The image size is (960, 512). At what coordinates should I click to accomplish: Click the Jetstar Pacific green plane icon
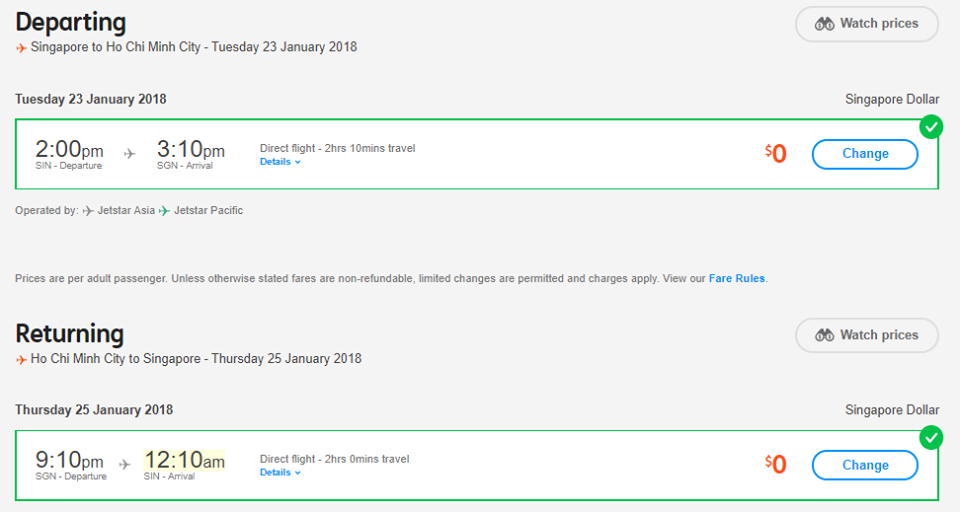(x=164, y=211)
